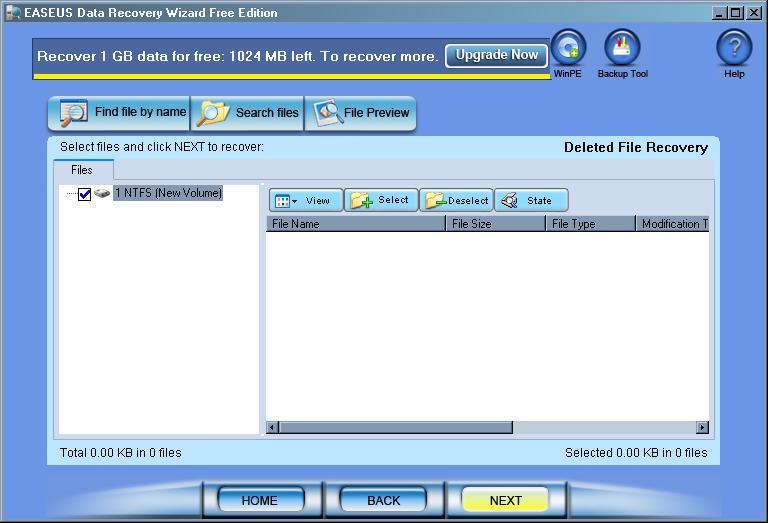
Task: Click Upgrade Now button
Action: pyautogui.click(x=497, y=55)
